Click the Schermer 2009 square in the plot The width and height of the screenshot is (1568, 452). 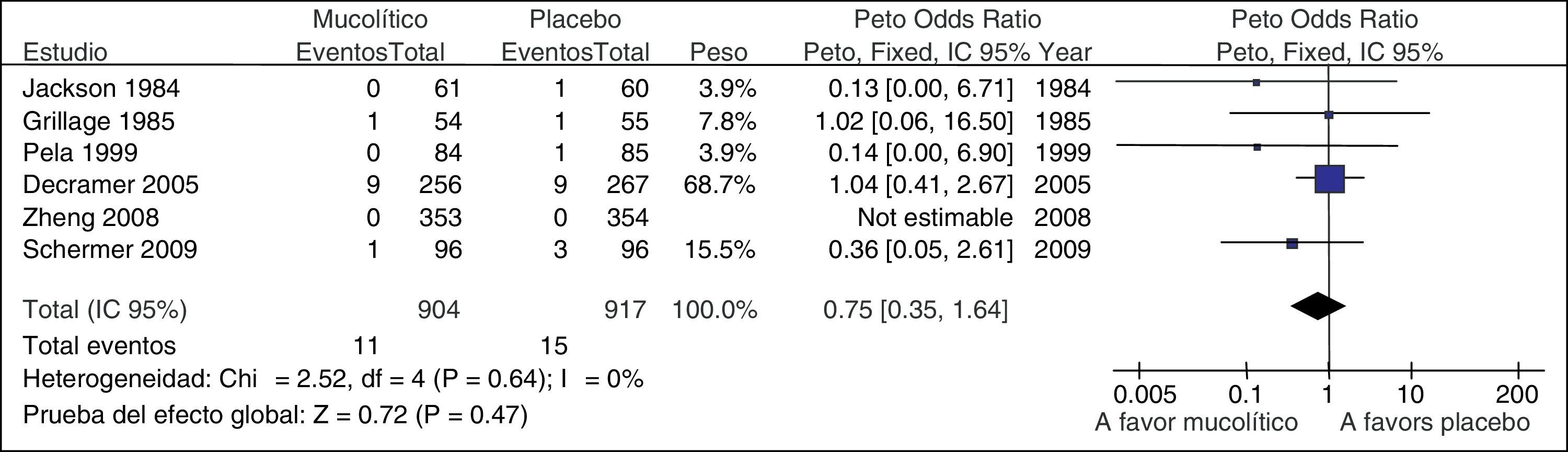[x=1292, y=244]
